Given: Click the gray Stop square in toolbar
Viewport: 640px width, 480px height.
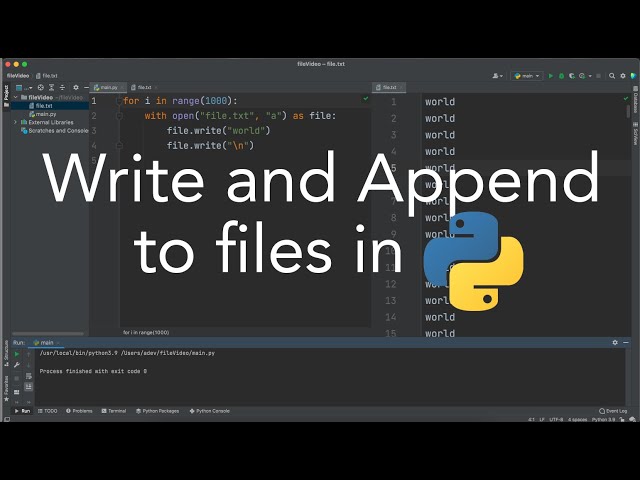Looking at the screenshot, I should pos(598,76).
